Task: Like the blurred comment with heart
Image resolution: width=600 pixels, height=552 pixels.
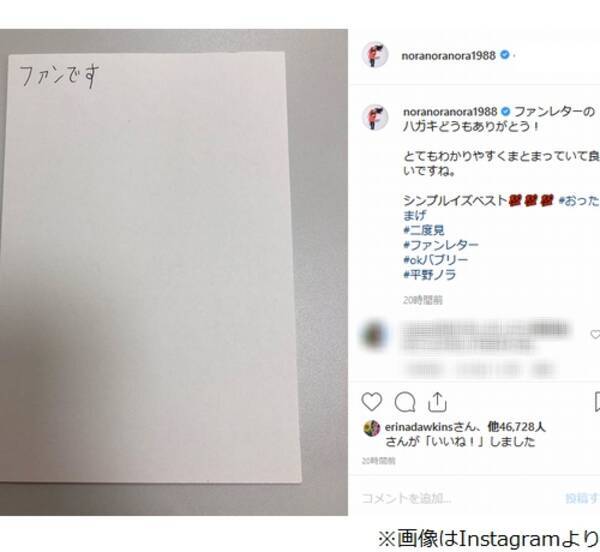Action: (x=595, y=334)
